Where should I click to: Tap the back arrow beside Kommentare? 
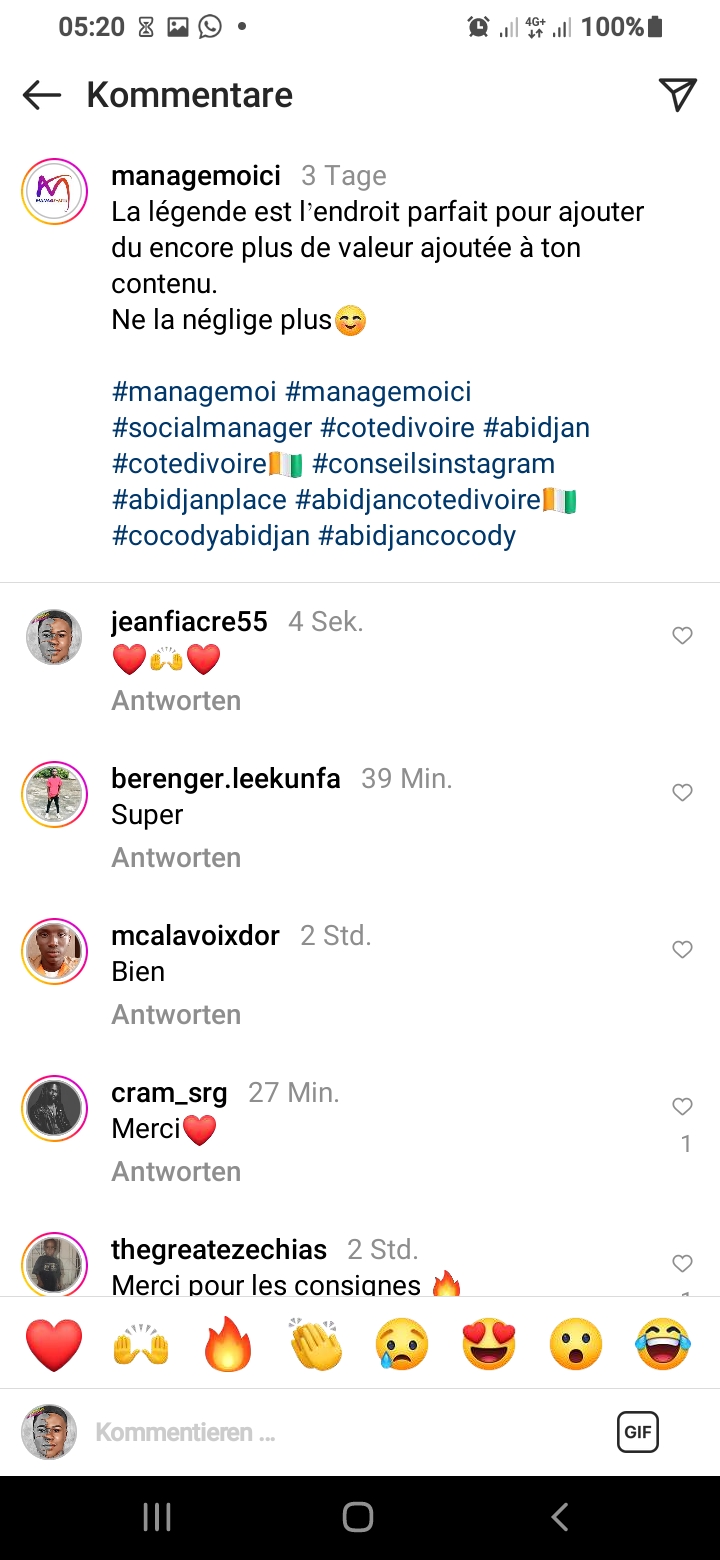click(42, 95)
